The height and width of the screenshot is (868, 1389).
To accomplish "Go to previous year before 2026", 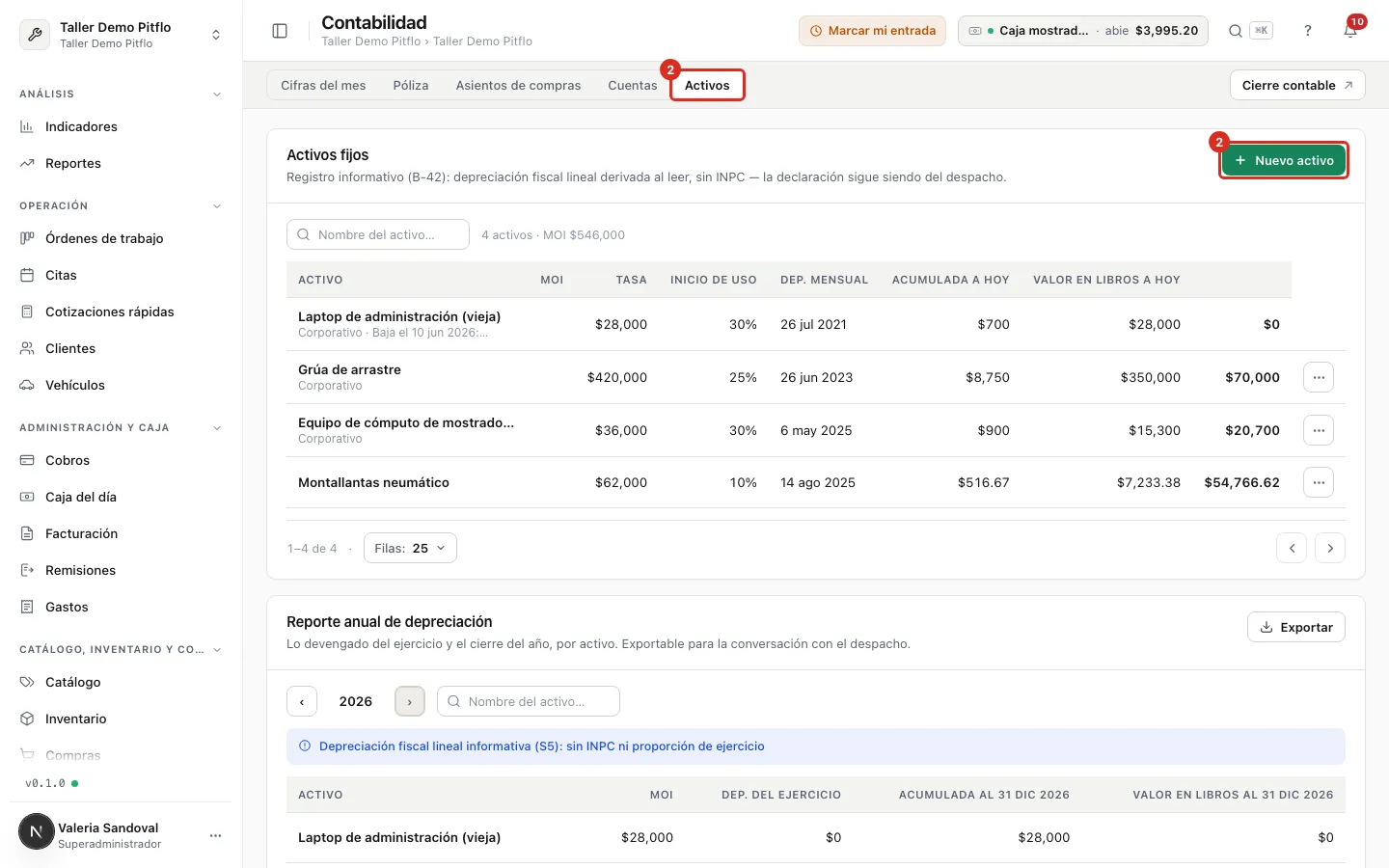I will pos(302,701).
